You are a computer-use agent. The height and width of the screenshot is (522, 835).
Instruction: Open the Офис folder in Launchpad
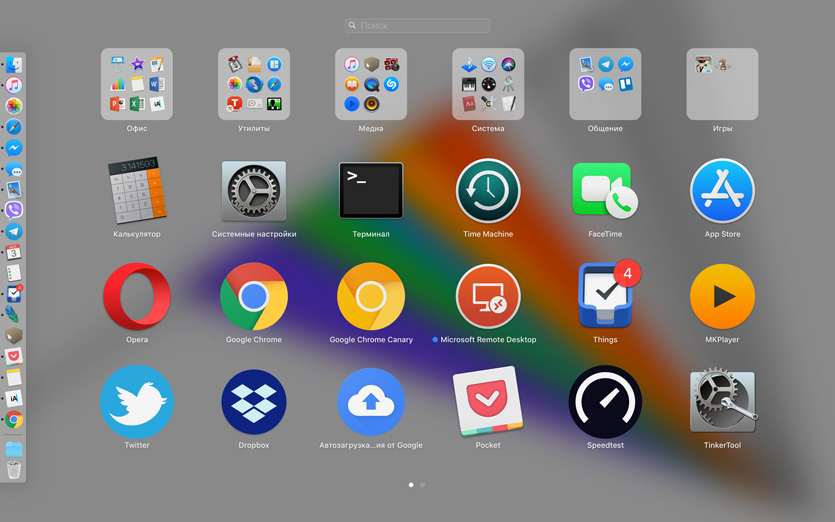pos(137,84)
